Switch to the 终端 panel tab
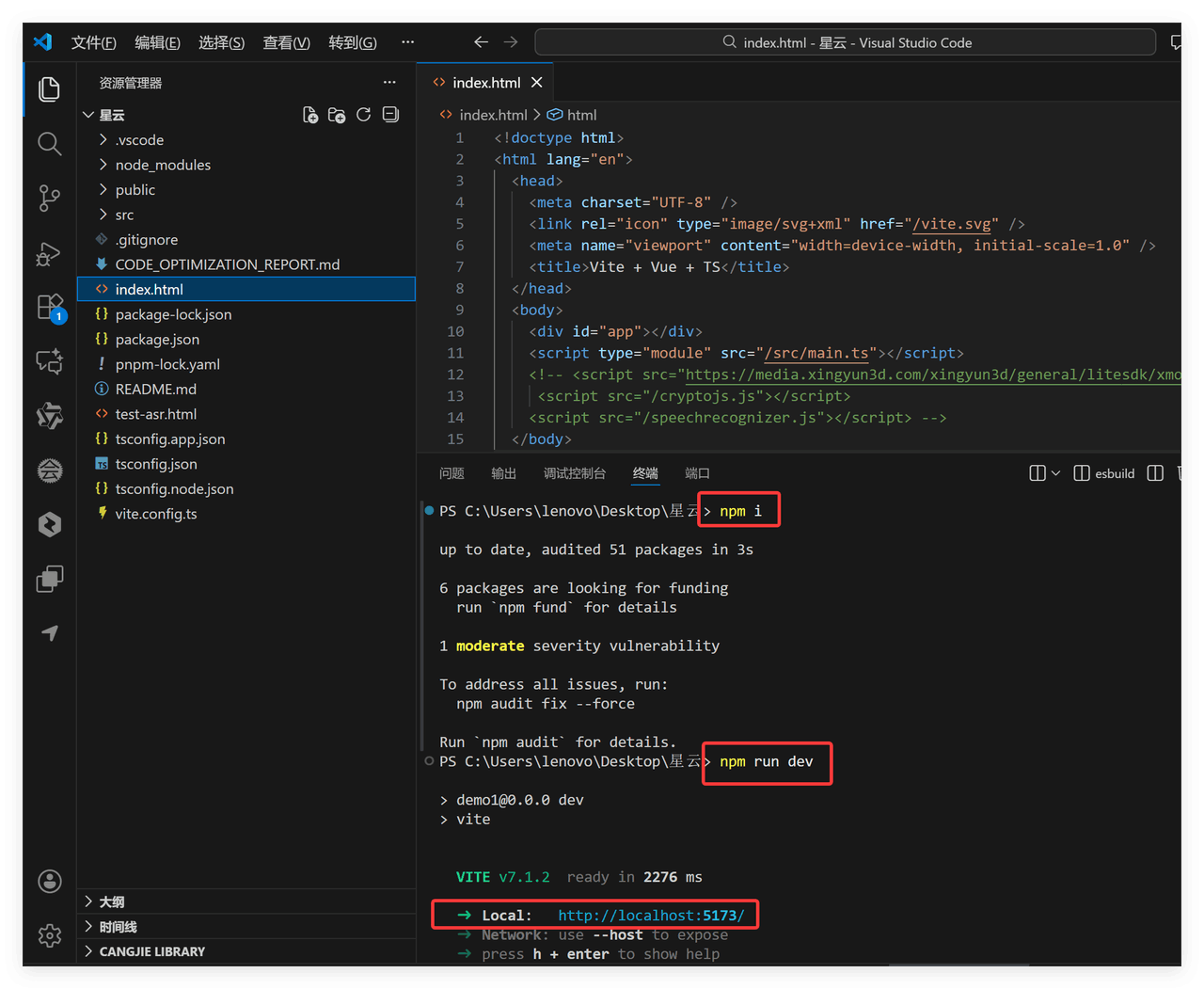This screenshot has height=989, width=1204. click(645, 473)
